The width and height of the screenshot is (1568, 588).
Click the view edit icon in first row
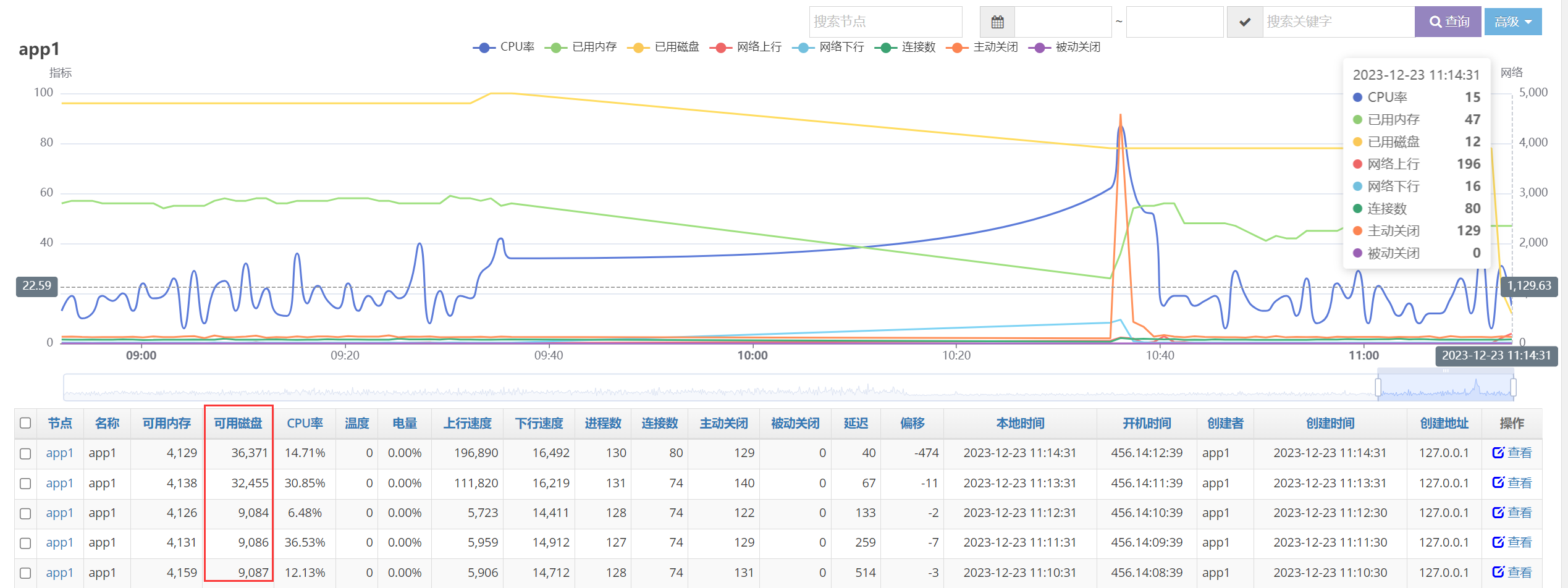(1498, 453)
